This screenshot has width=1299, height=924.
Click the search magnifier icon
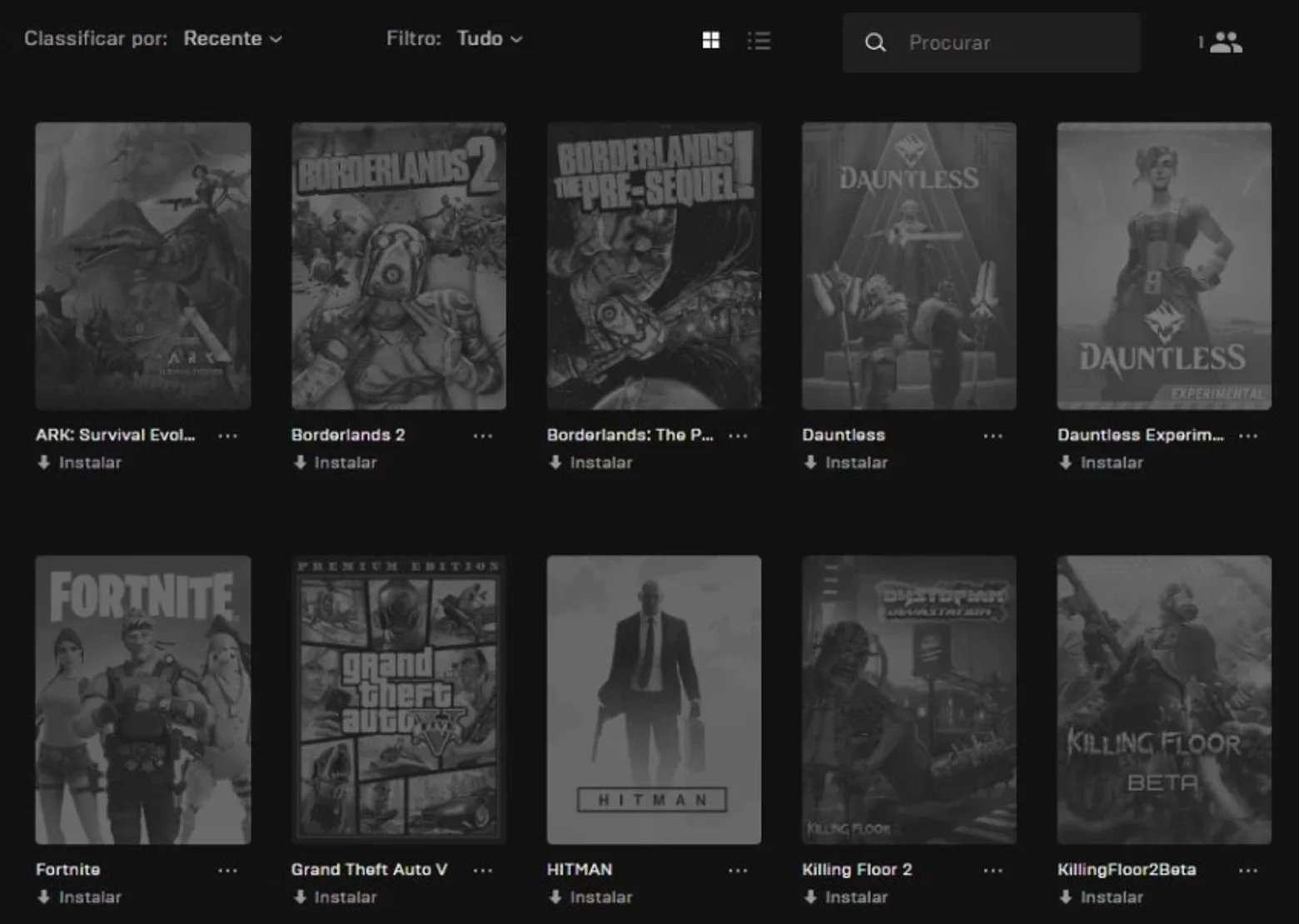tap(875, 42)
